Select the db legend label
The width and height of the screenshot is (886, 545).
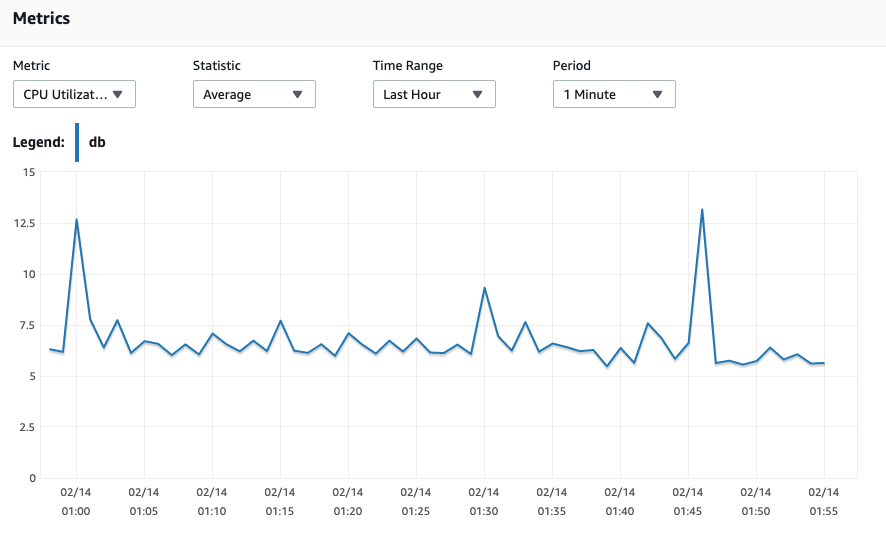[x=97, y=142]
